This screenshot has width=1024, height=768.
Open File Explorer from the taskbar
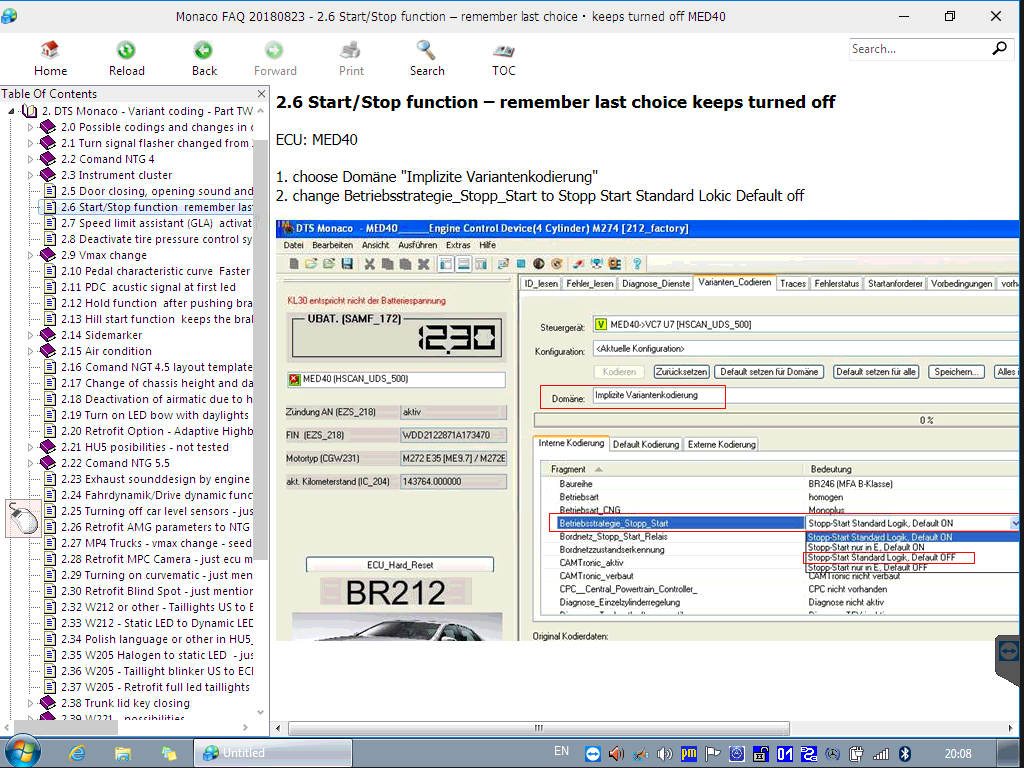pos(122,753)
